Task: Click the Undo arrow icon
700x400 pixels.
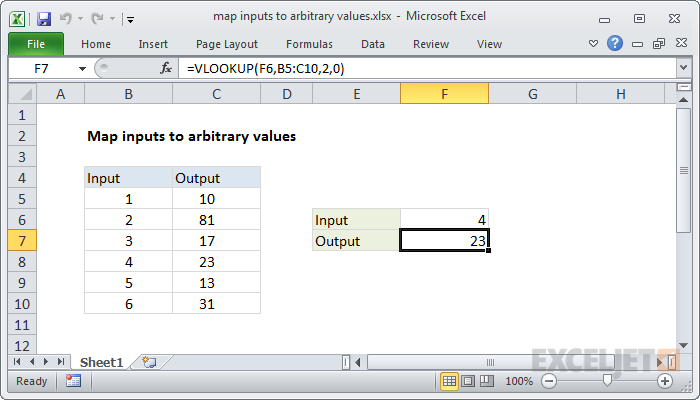Action: pos(67,17)
